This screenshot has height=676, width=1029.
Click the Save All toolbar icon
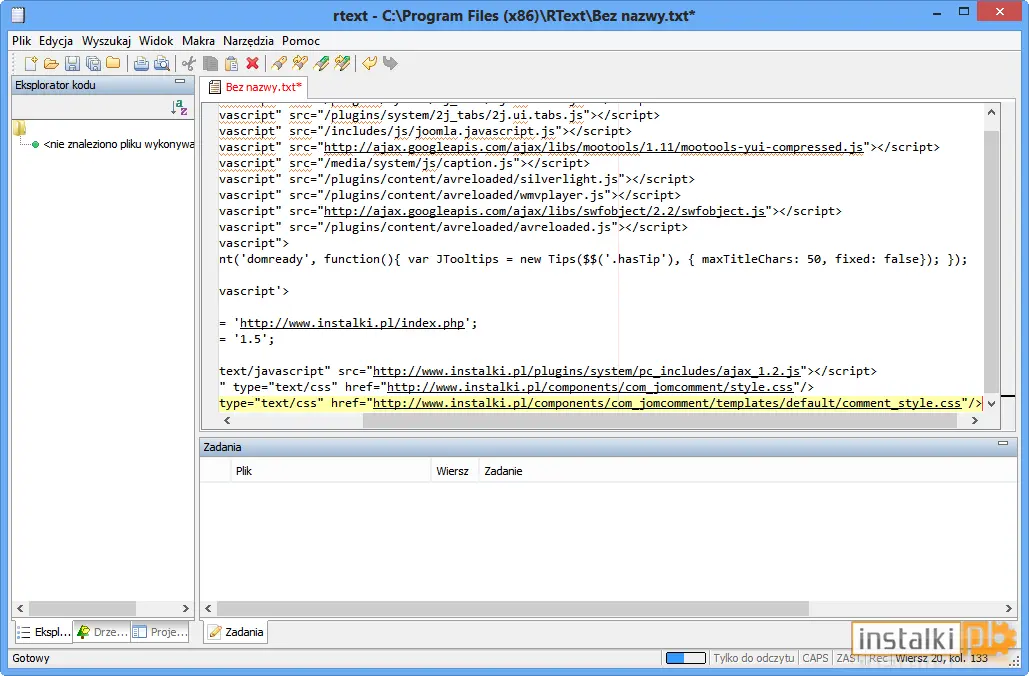93,63
